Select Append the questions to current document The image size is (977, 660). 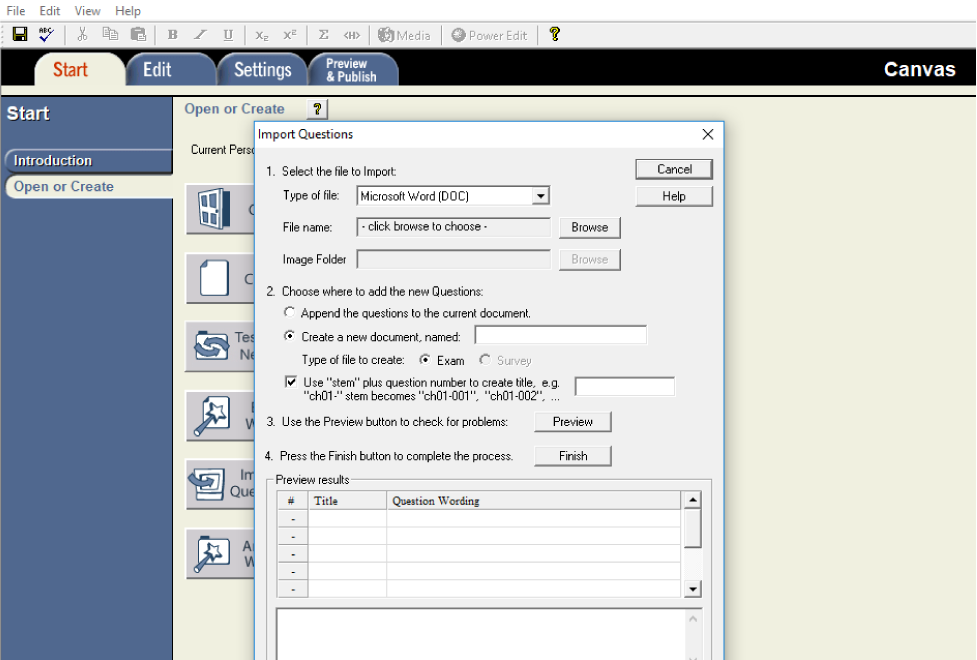[289, 312]
